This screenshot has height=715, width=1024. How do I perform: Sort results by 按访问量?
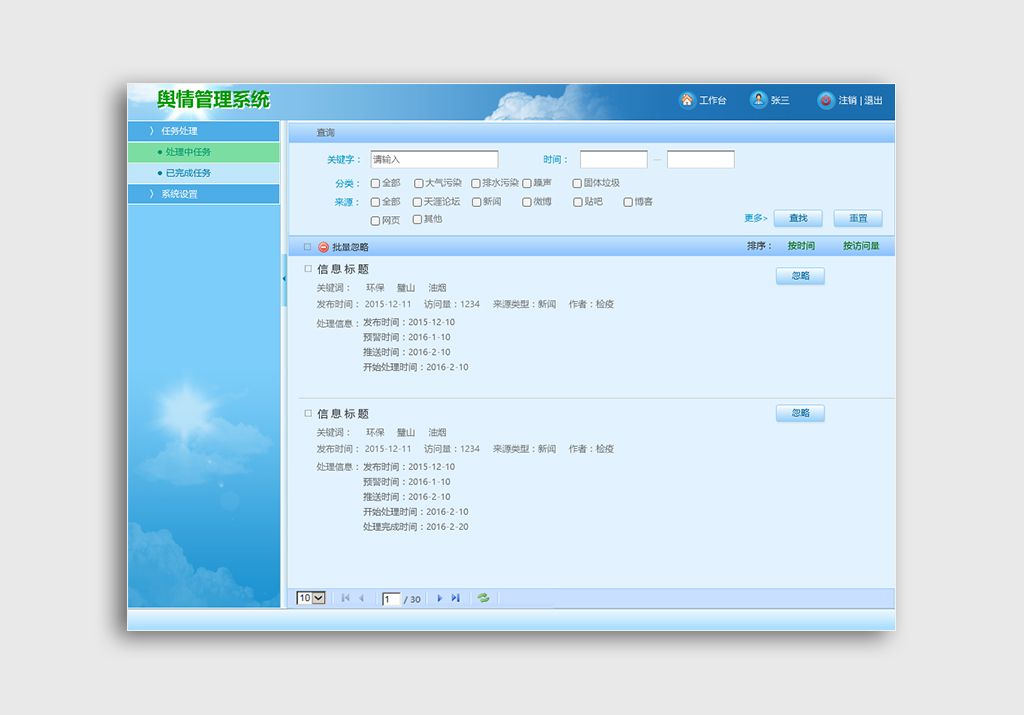[861, 246]
